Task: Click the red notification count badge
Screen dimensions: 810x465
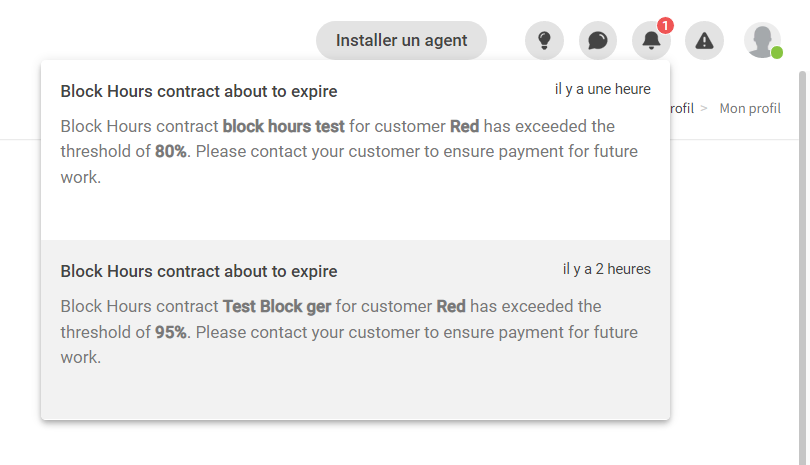Action: click(x=665, y=25)
